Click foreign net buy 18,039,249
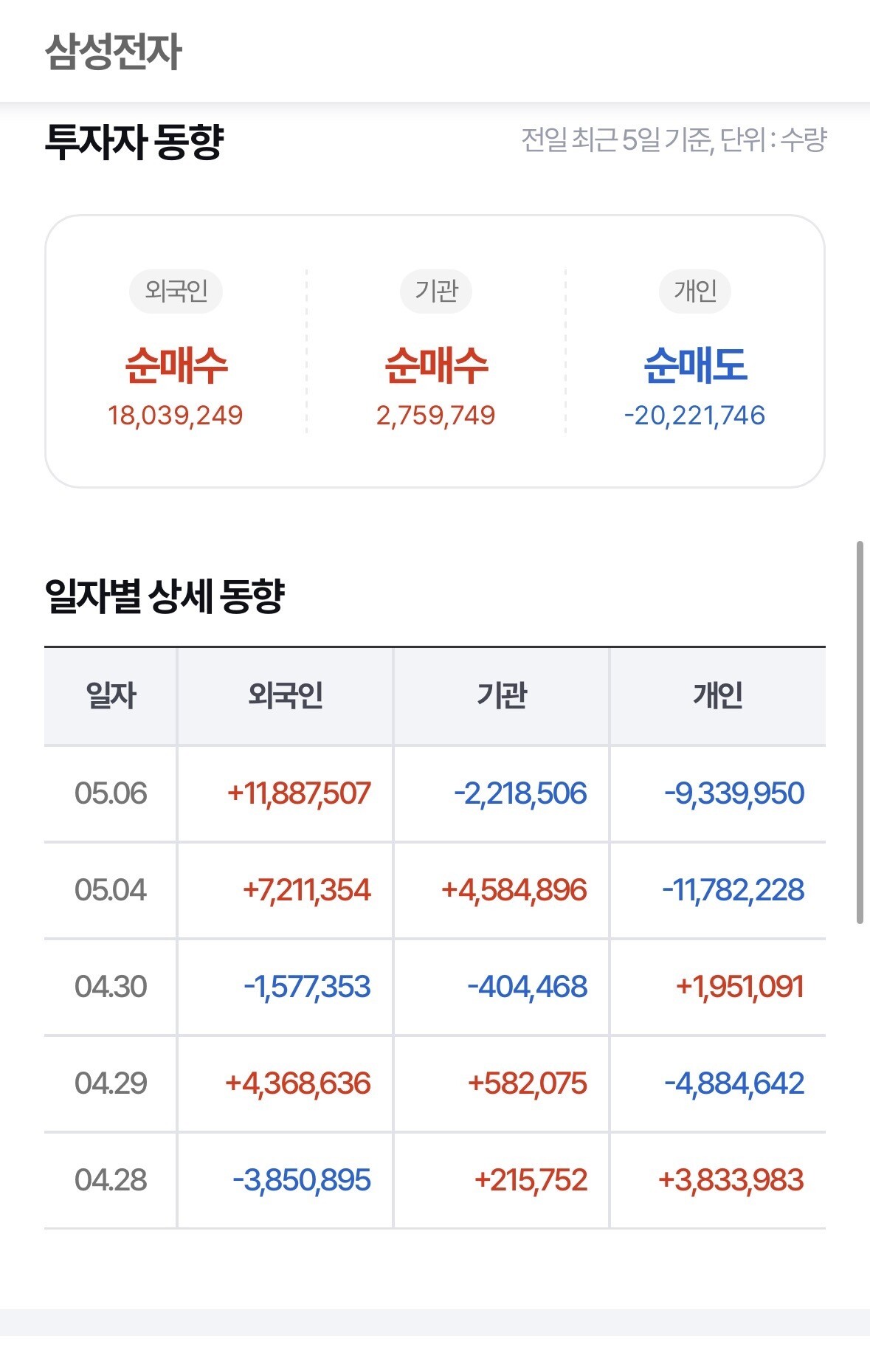This screenshot has height=1372, width=870. pyautogui.click(x=176, y=416)
